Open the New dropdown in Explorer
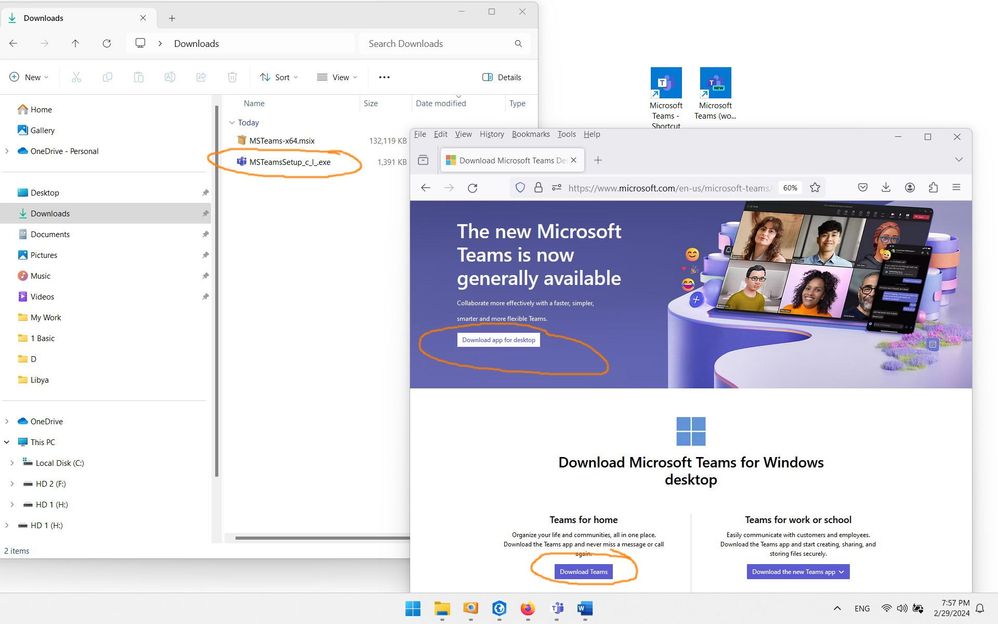998x624 pixels. (29, 77)
